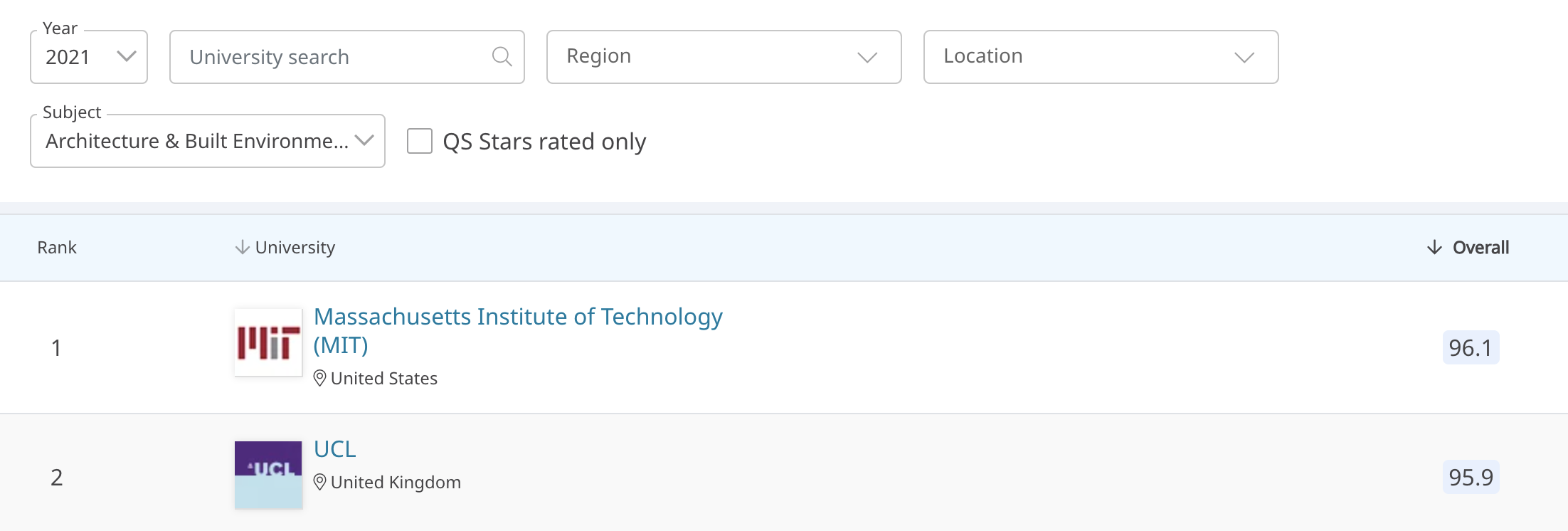Open the Subject Architecture dropdown
The width and height of the screenshot is (1568, 531).
(x=207, y=141)
